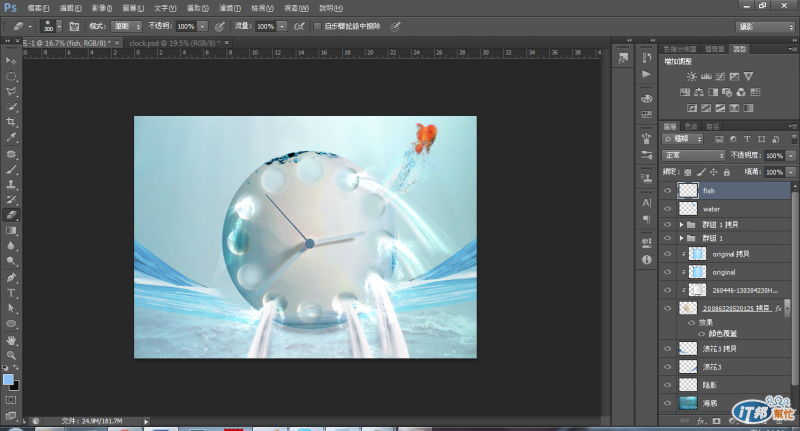Enable the erase-to-history checkbox in options bar
The height and width of the screenshot is (431, 800).
click(x=318, y=26)
